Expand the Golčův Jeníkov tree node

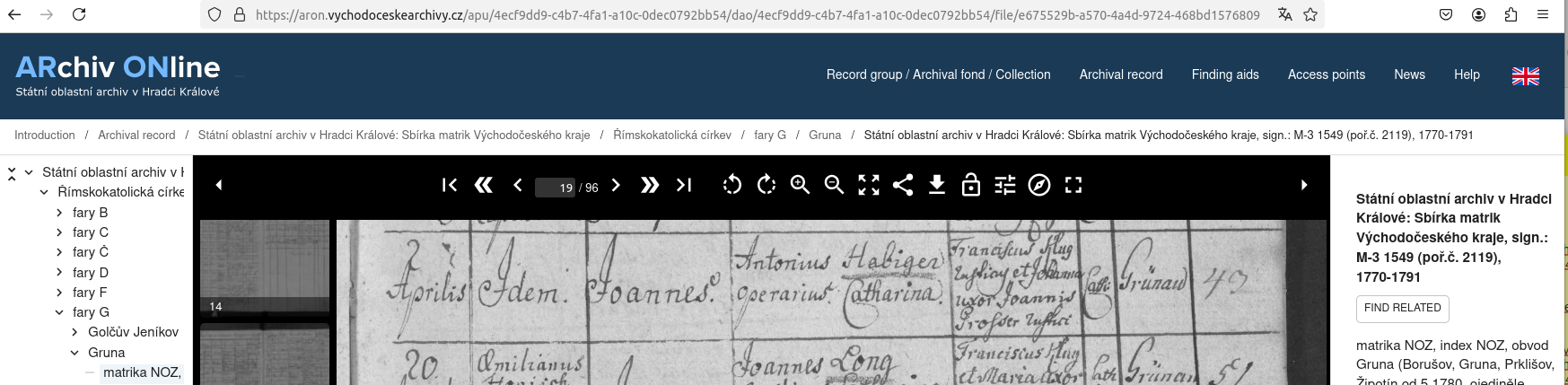(x=75, y=332)
